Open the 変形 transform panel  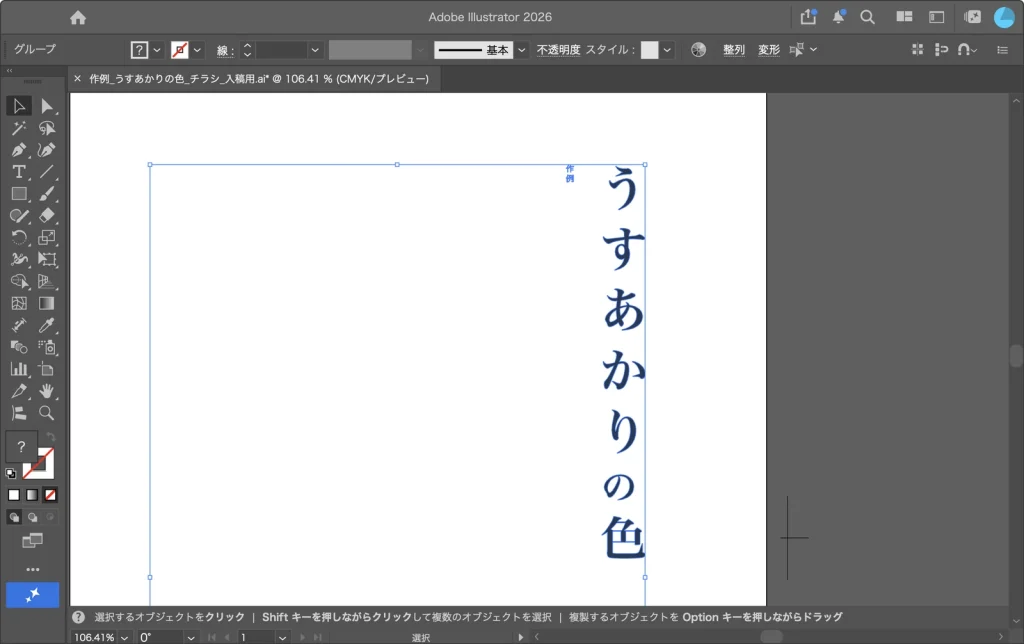[769, 50]
